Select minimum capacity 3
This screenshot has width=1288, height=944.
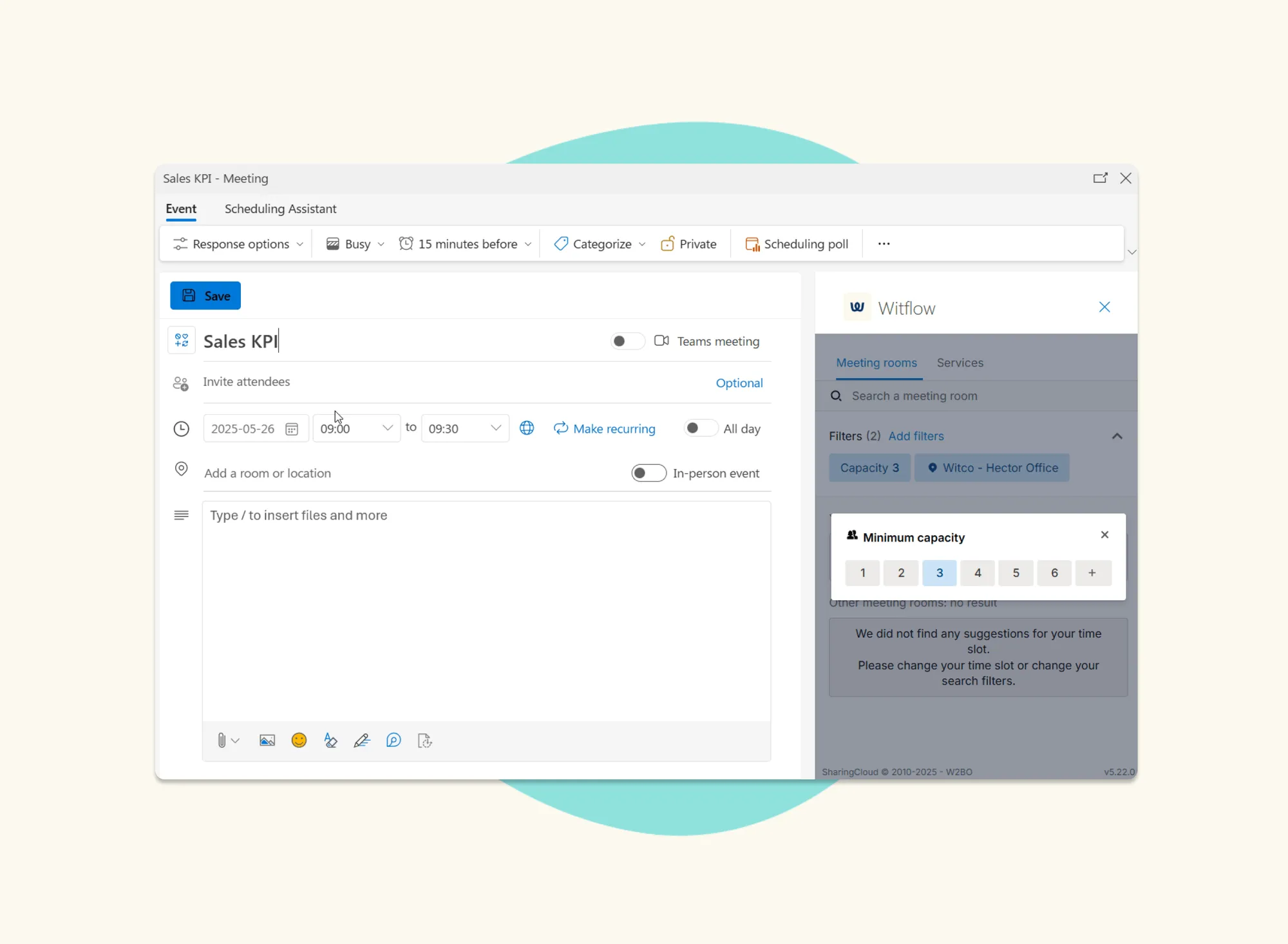point(940,573)
